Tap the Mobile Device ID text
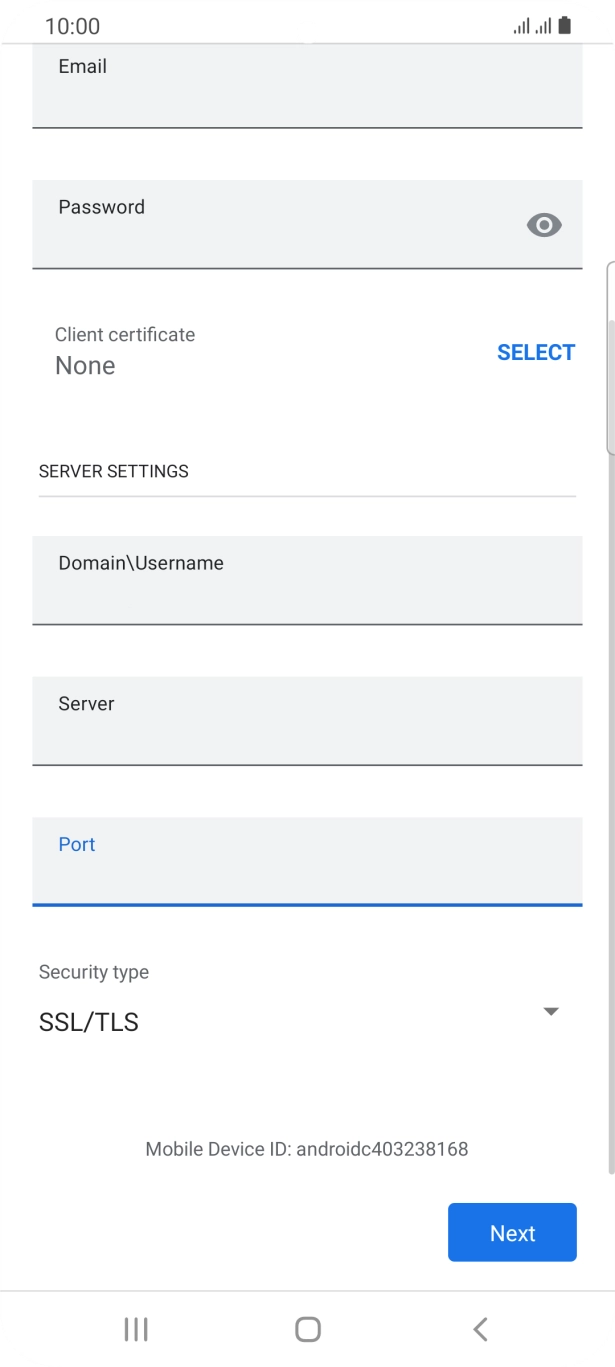Screen dimensions: 615x1367 pos(307,1149)
